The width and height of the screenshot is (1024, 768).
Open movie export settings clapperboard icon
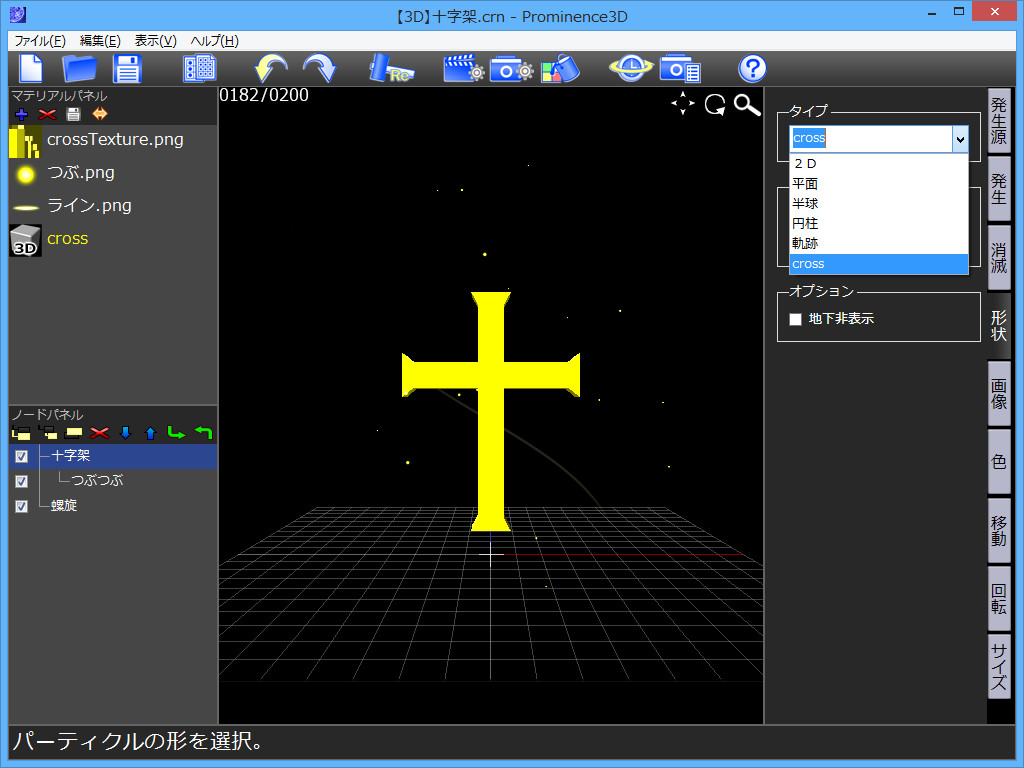tap(464, 69)
